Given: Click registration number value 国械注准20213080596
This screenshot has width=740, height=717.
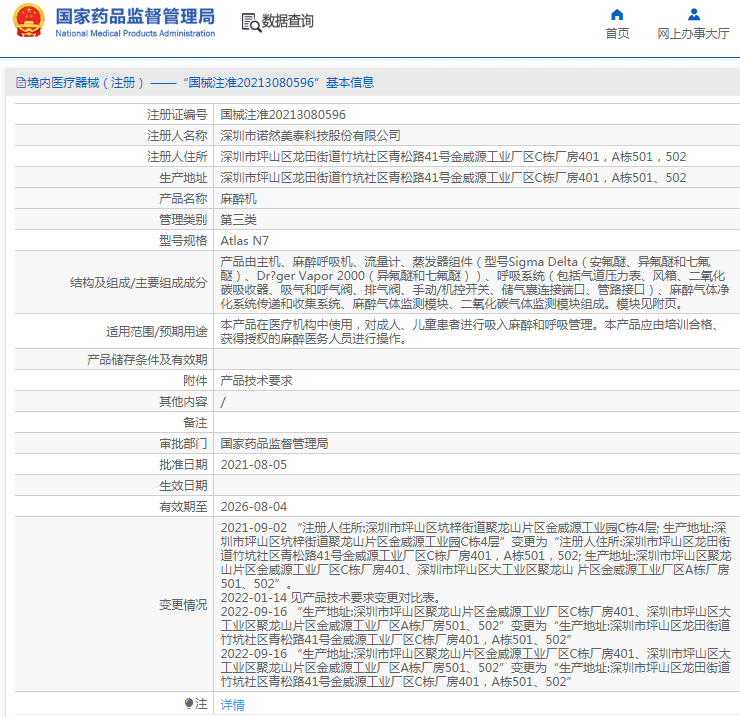Looking at the screenshot, I should tap(283, 115).
